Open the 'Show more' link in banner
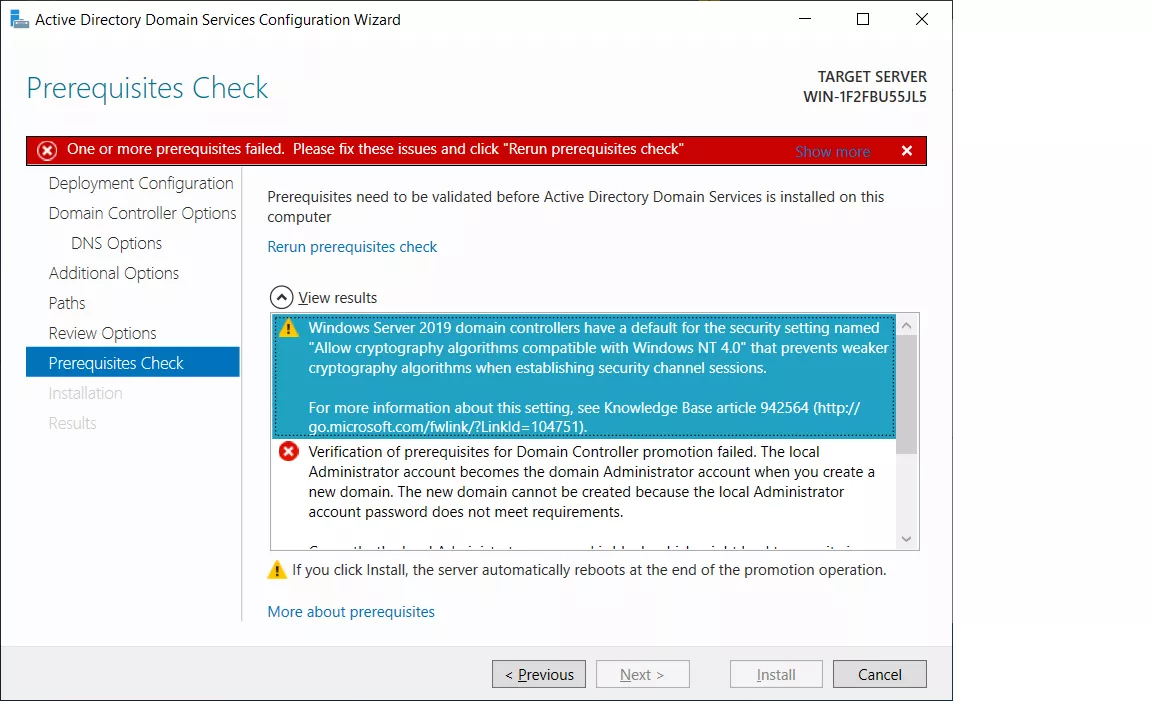 tap(832, 151)
